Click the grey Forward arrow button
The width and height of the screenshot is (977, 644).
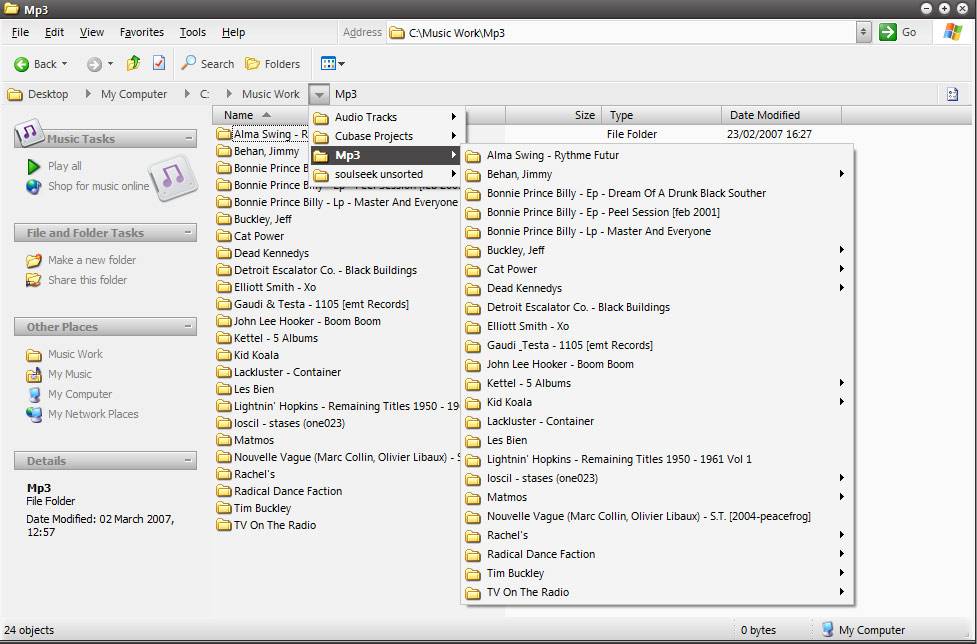pos(94,64)
